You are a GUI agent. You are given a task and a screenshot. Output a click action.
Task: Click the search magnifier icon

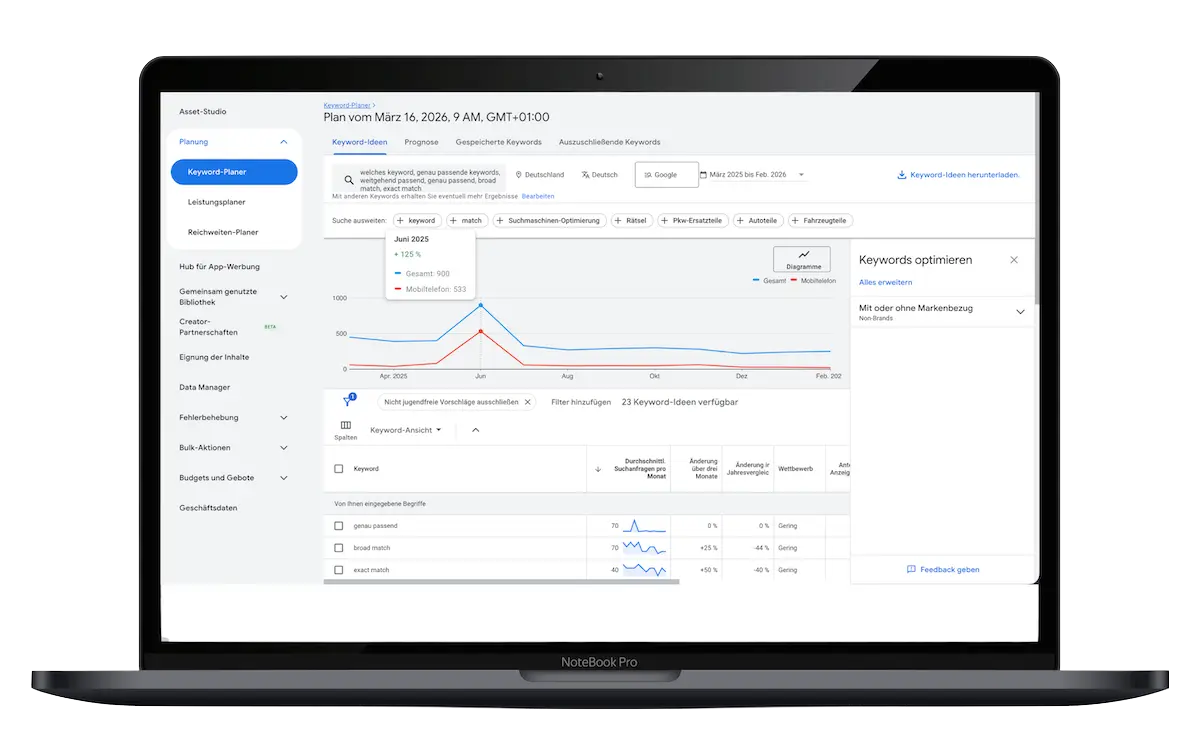pyautogui.click(x=348, y=180)
